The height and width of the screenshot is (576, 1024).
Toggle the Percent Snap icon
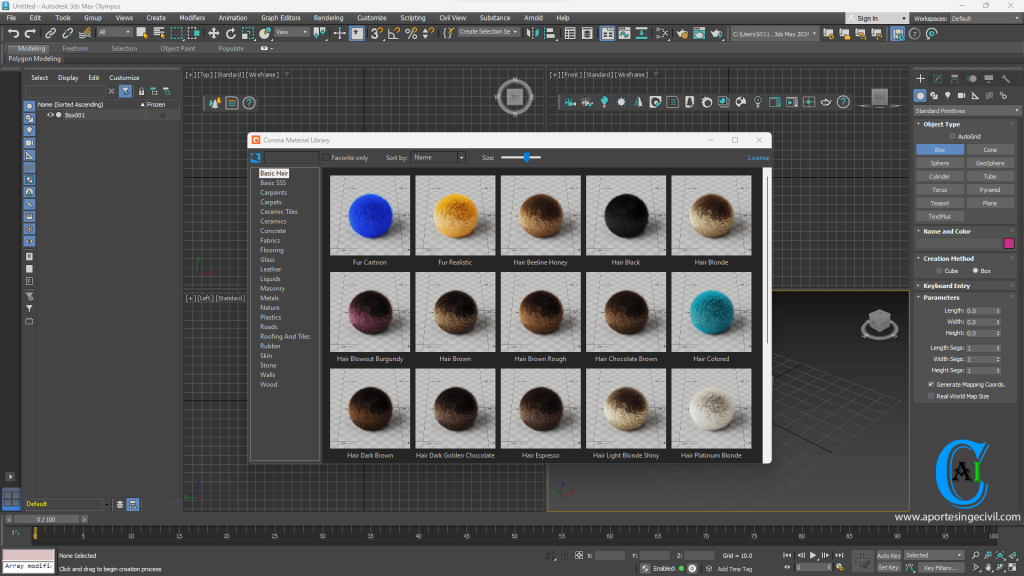411,33
